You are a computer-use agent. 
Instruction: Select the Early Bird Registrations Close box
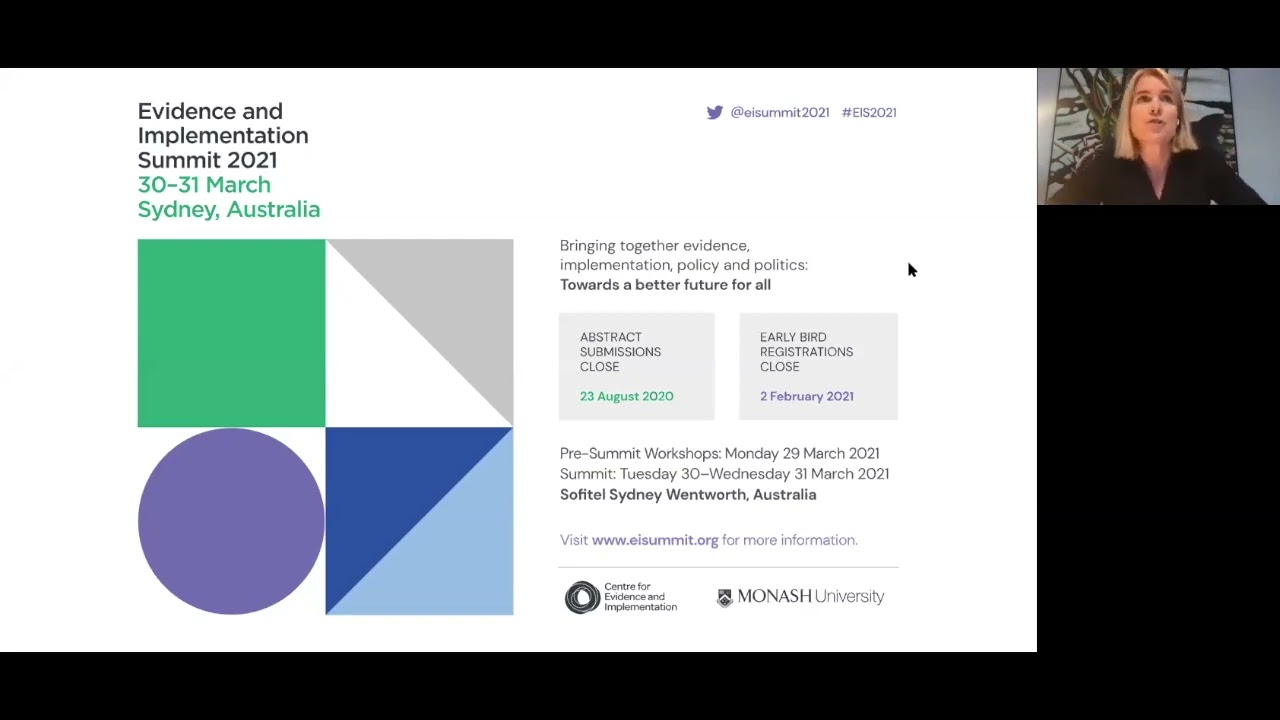[818, 366]
